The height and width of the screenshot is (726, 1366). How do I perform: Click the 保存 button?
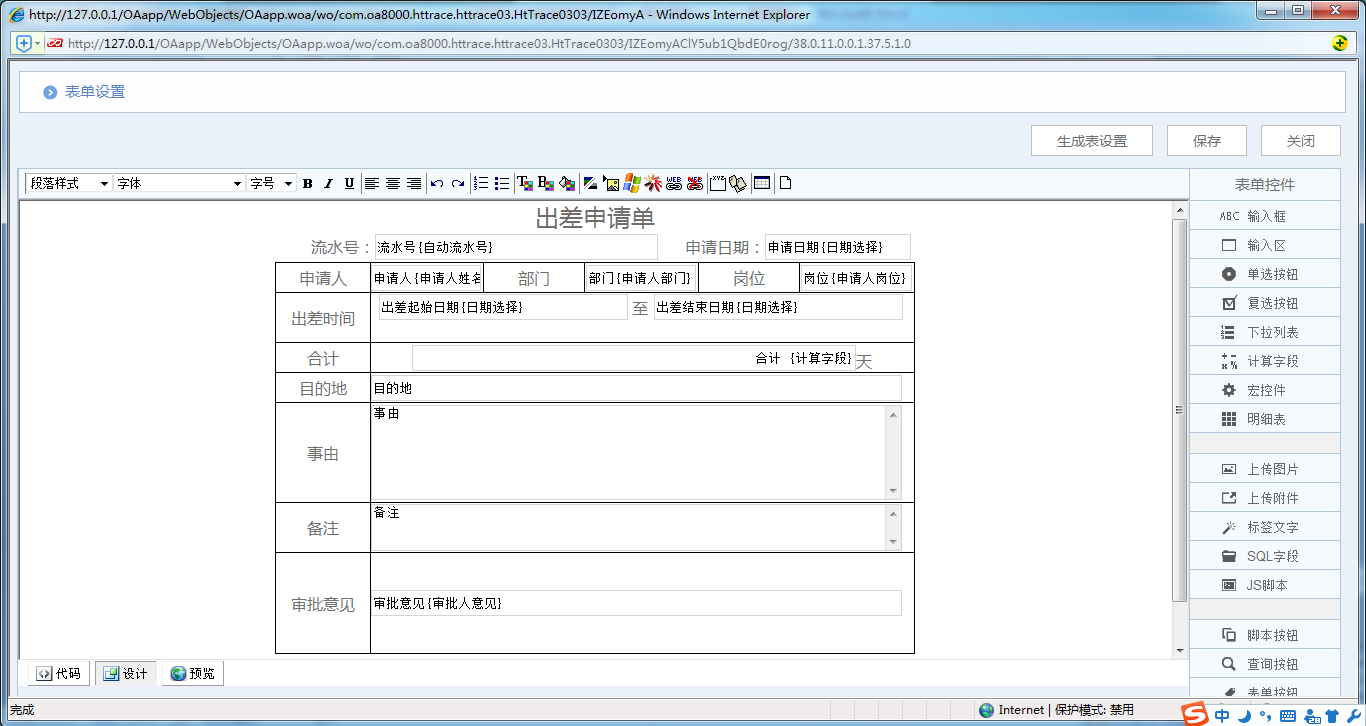pyautogui.click(x=1207, y=141)
